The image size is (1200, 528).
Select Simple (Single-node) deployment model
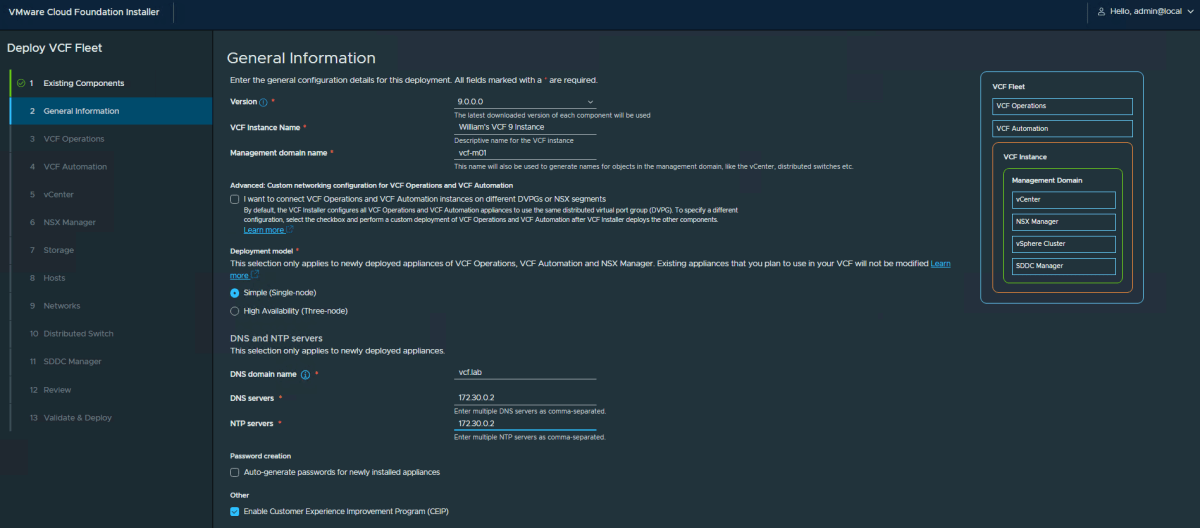pos(234,293)
